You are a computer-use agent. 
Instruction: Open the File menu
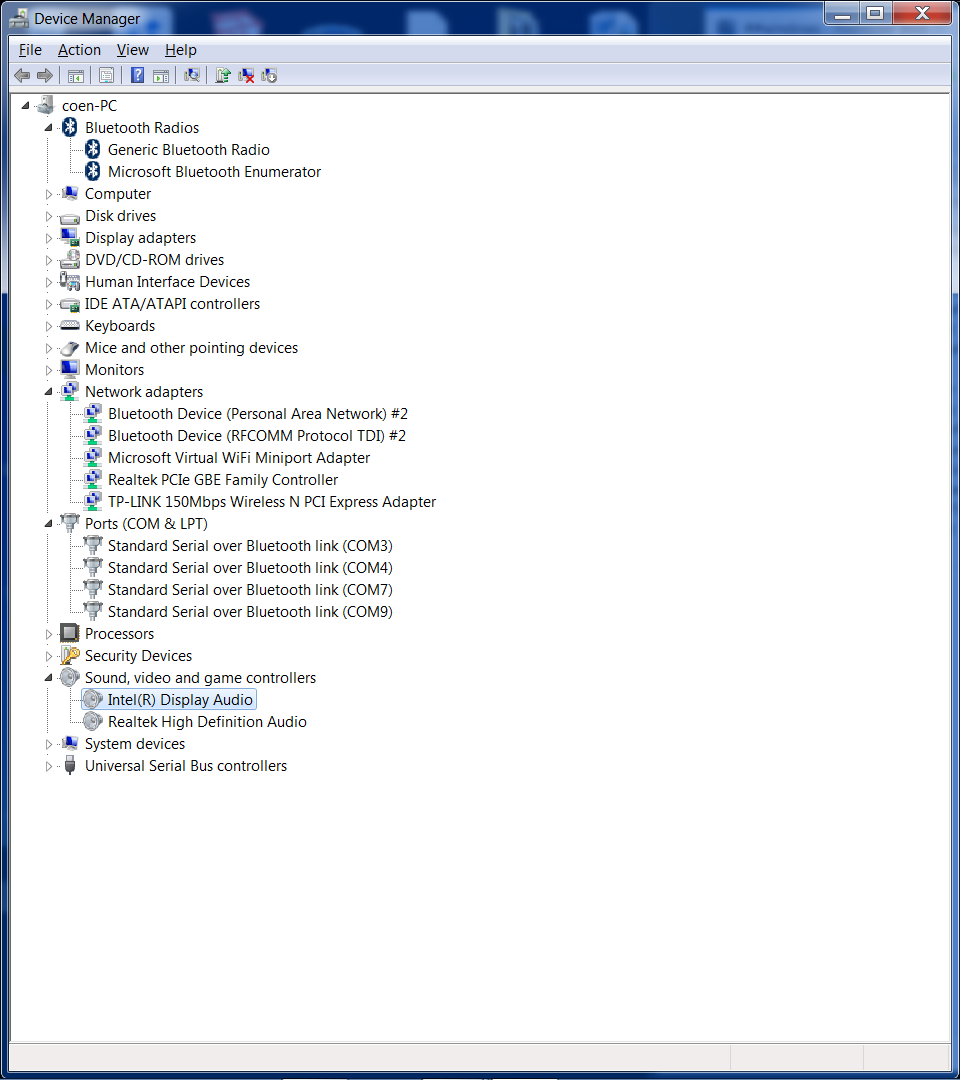30,50
